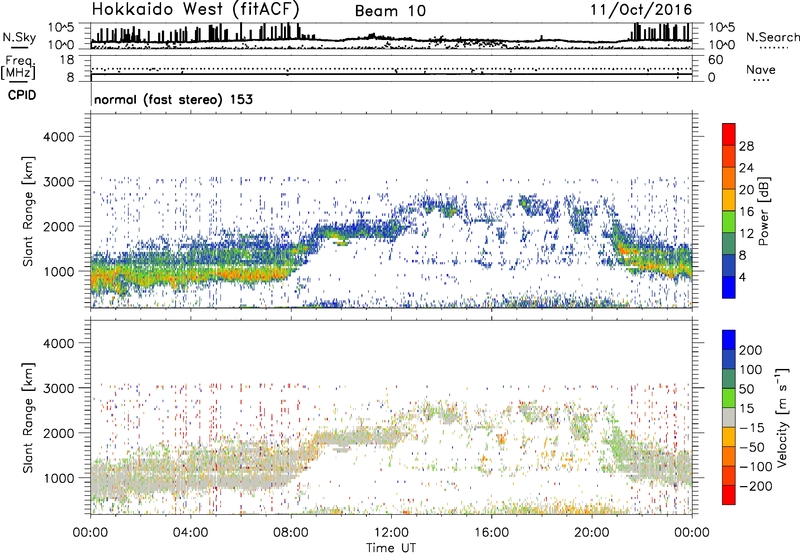Click the solid line sample under 'N.Sky'
This screenshot has width=800, height=554.
click(x=19, y=47)
